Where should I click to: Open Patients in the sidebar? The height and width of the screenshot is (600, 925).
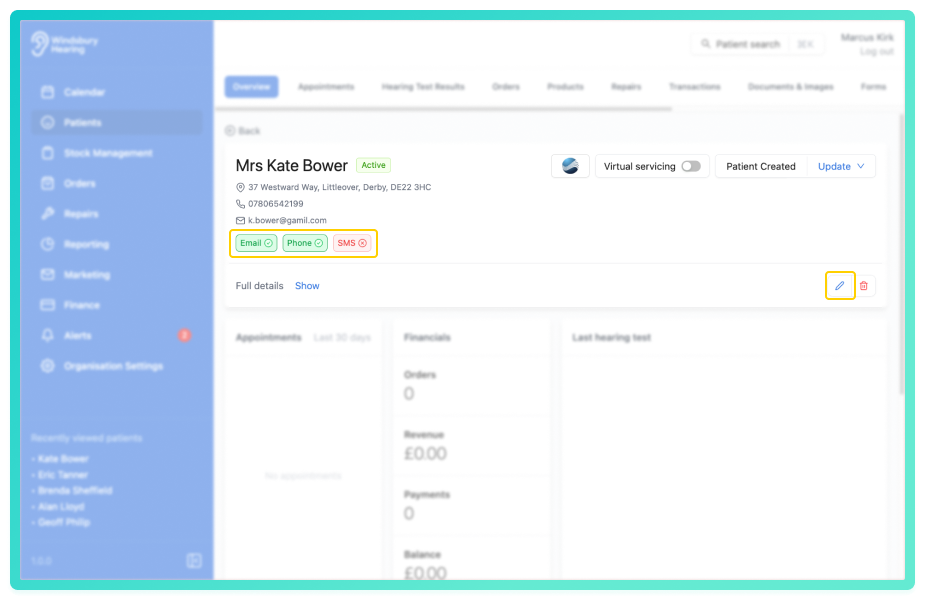[x=116, y=123]
